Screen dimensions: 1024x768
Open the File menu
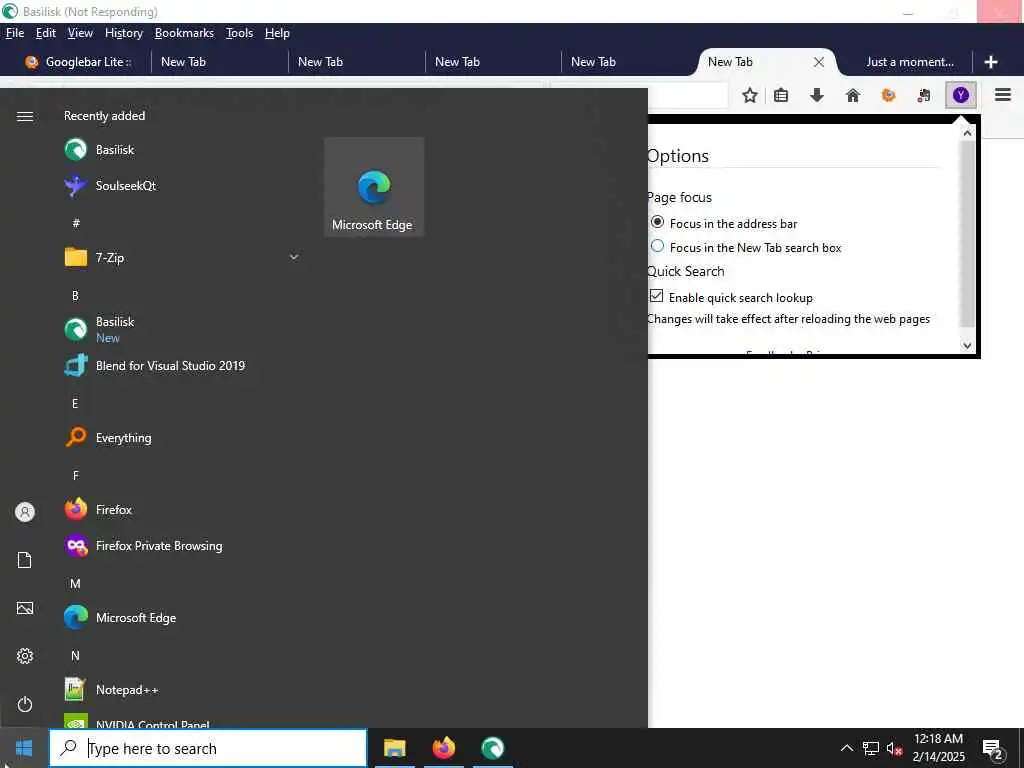(14, 33)
